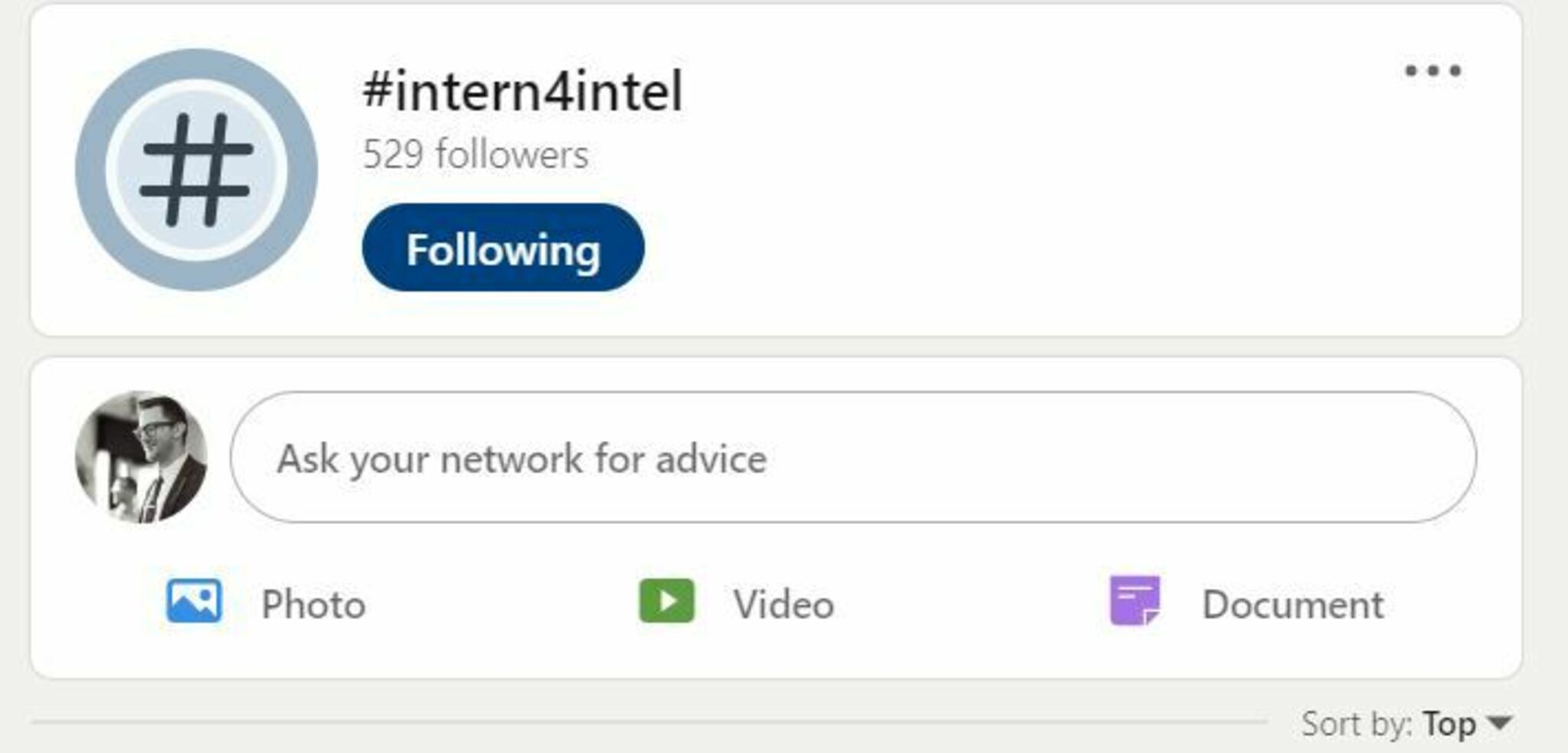Open your profile photo avatar
This screenshot has width=1568, height=753.
tap(142, 458)
